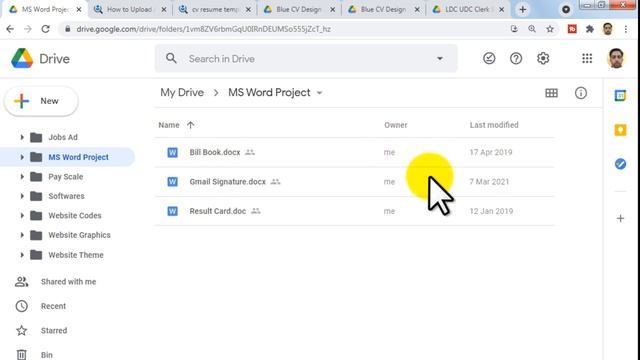Get add-ons plus icon in side panel
The image size is (640, 360).
click(620, 218)
